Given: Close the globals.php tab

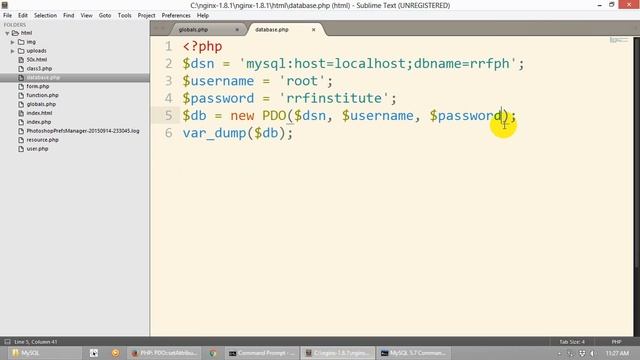Looking at the screenshot, I should (x=237, y=30).
